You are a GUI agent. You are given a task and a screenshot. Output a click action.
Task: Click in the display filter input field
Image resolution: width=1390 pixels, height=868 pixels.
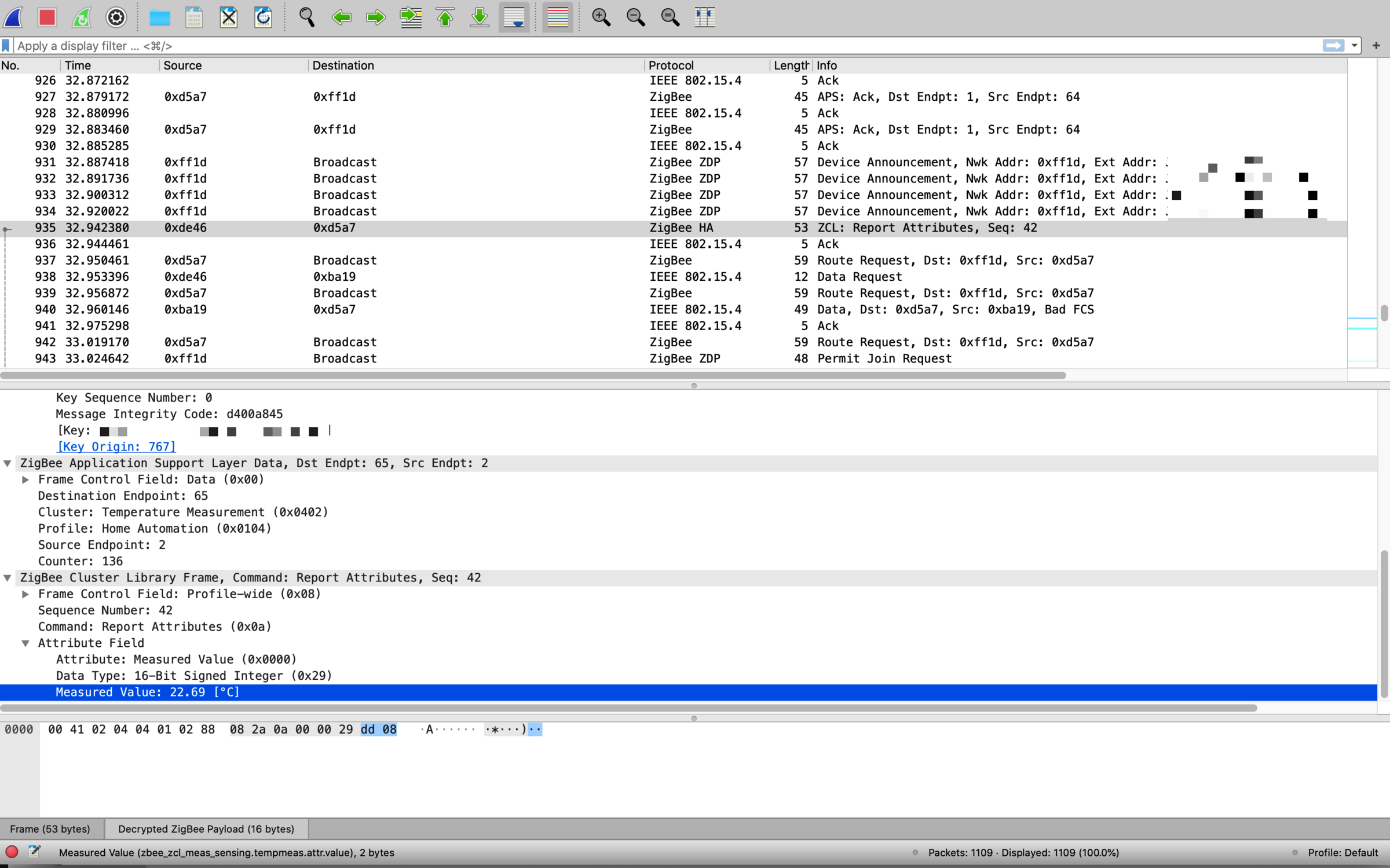click(x=666, y=45)
